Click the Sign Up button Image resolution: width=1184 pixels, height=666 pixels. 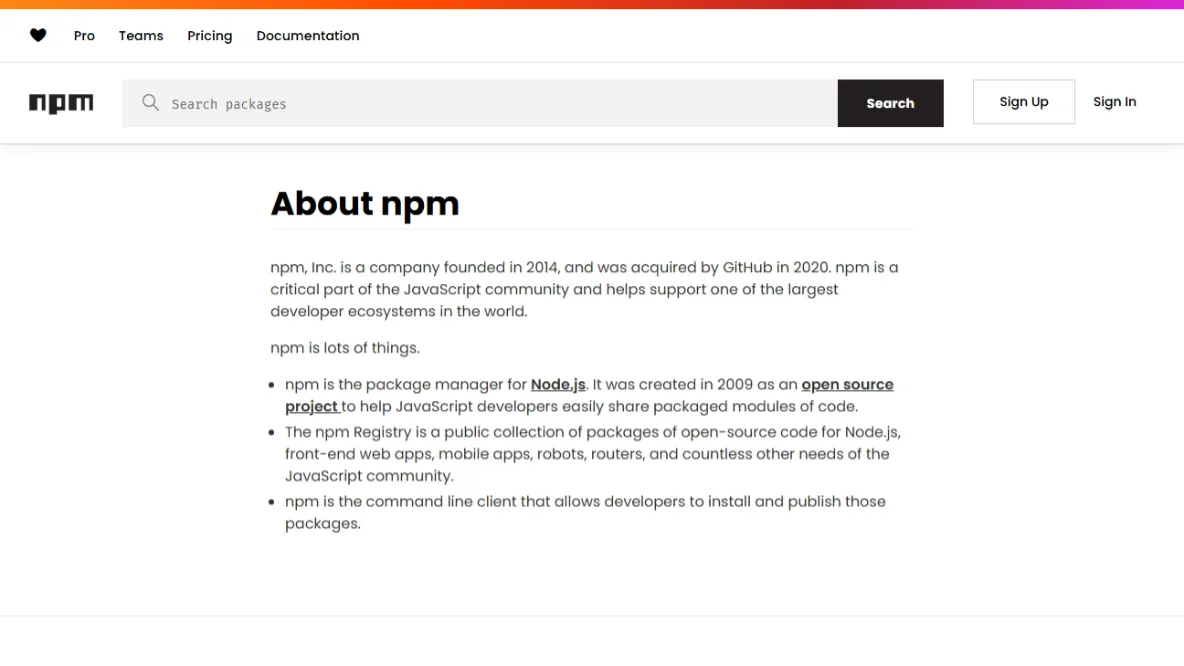pyautogui.click(x=1023, y=101)
